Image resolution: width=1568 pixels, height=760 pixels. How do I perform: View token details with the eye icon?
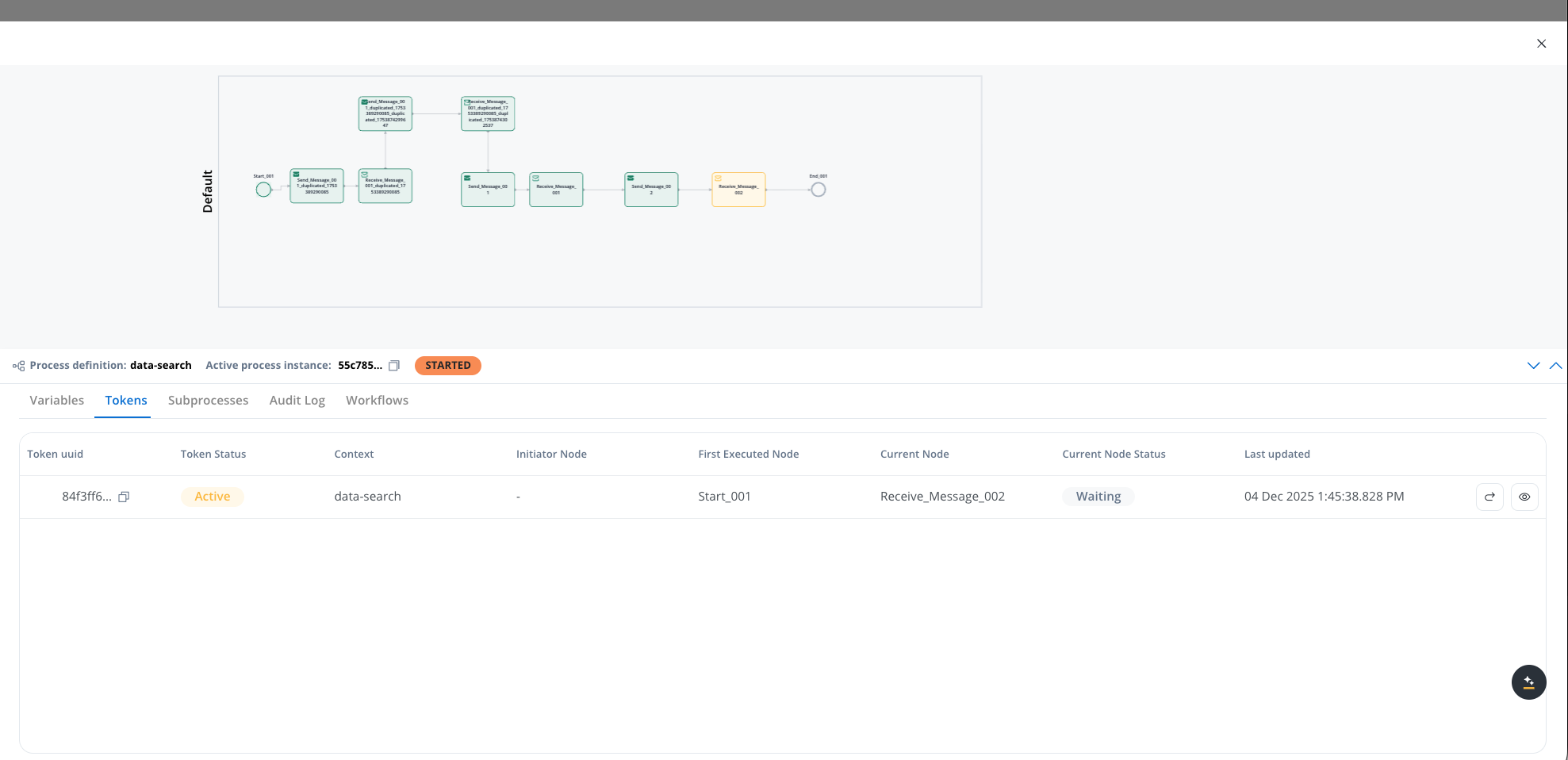[1524, 497]
